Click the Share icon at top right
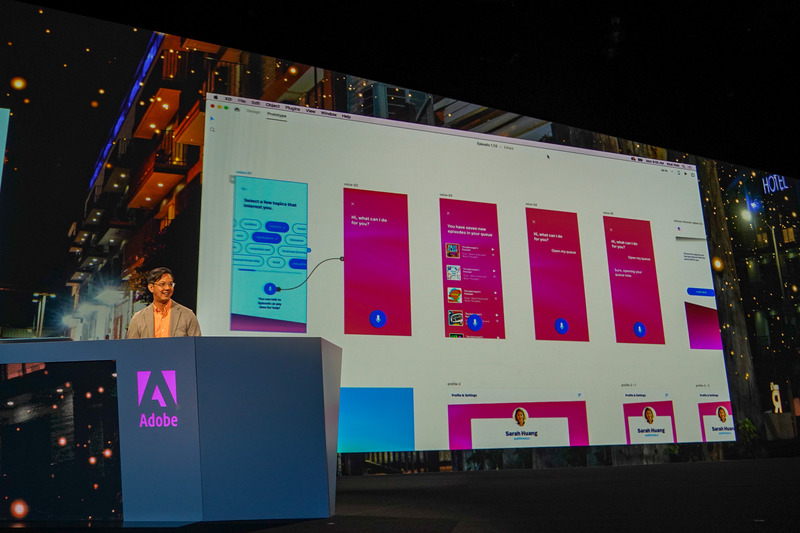The width and height of the screenshot is (800, 533). tap(693, 175)
